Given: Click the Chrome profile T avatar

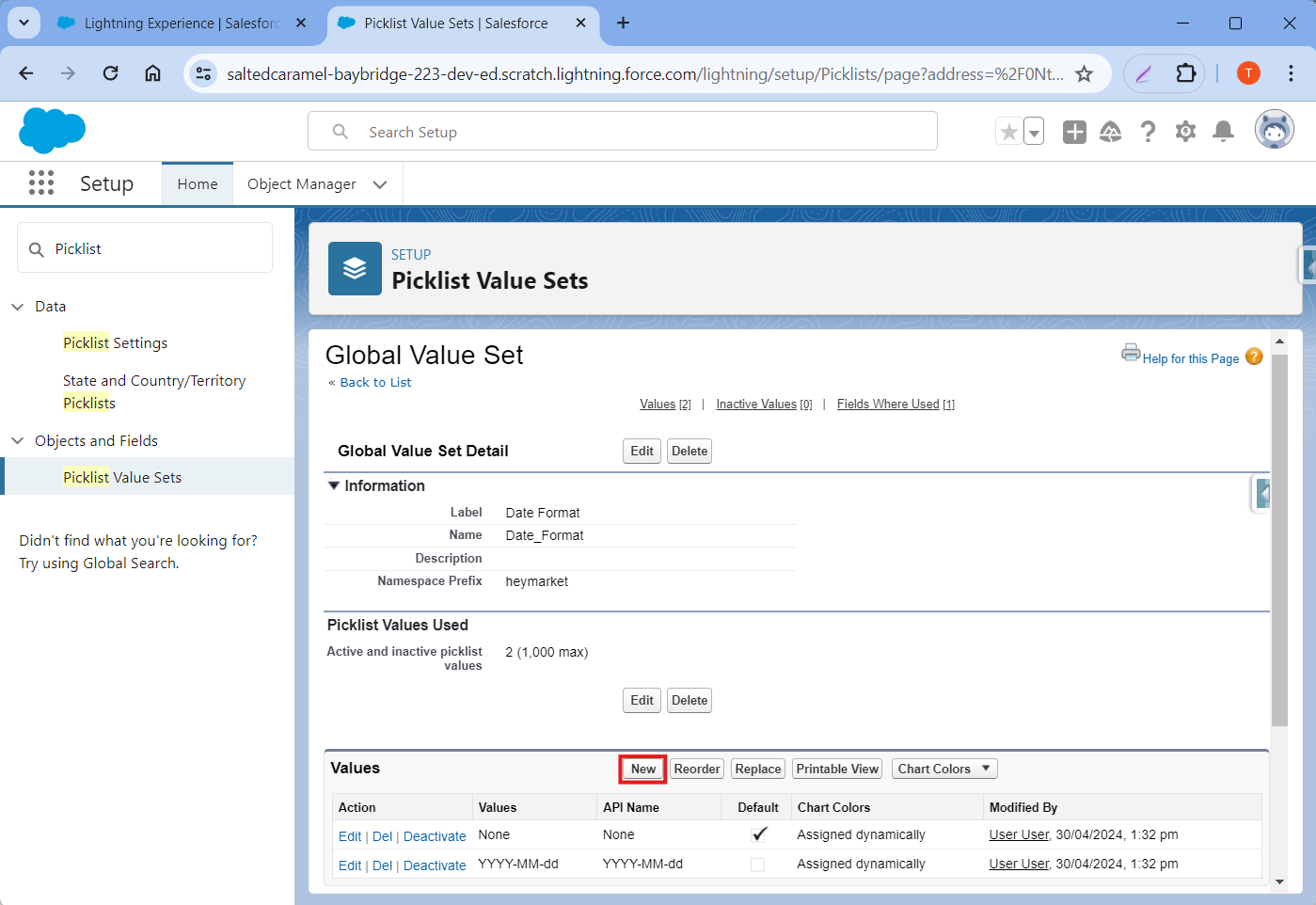Looking at the screenshot, I should [x=1248, y=73].
